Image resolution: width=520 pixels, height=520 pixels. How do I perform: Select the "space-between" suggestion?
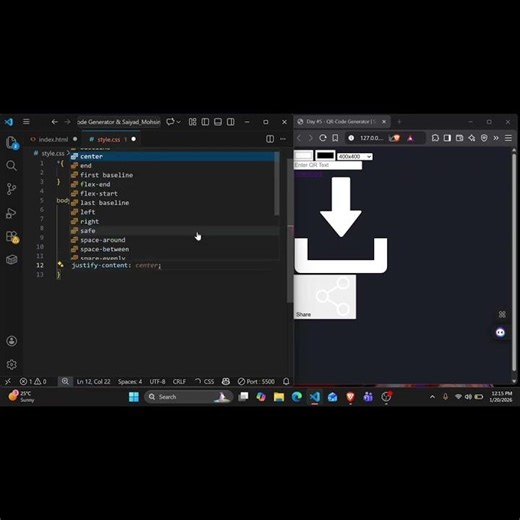173,249
